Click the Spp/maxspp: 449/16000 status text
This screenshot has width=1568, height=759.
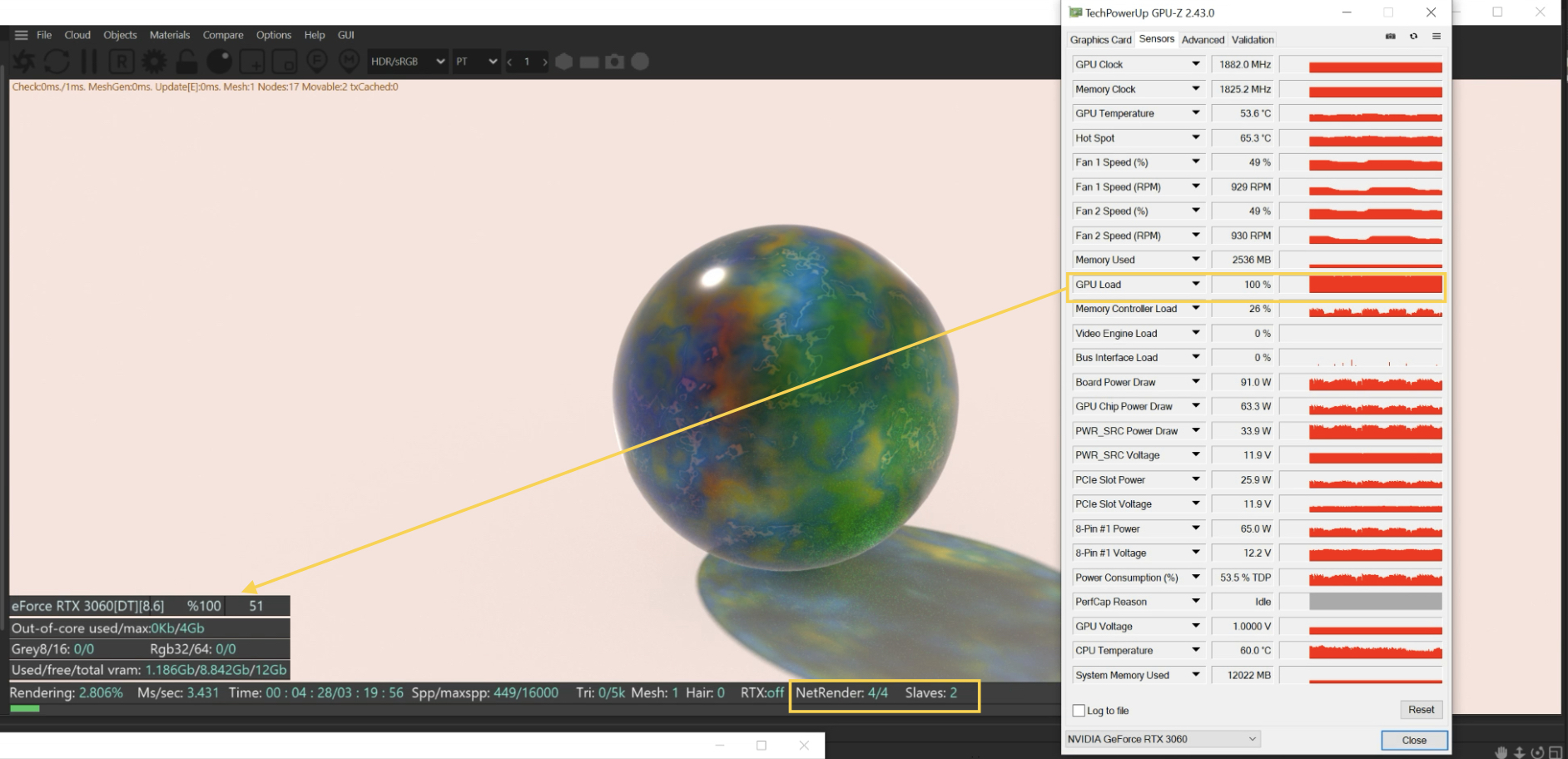(x=484, y=692)
